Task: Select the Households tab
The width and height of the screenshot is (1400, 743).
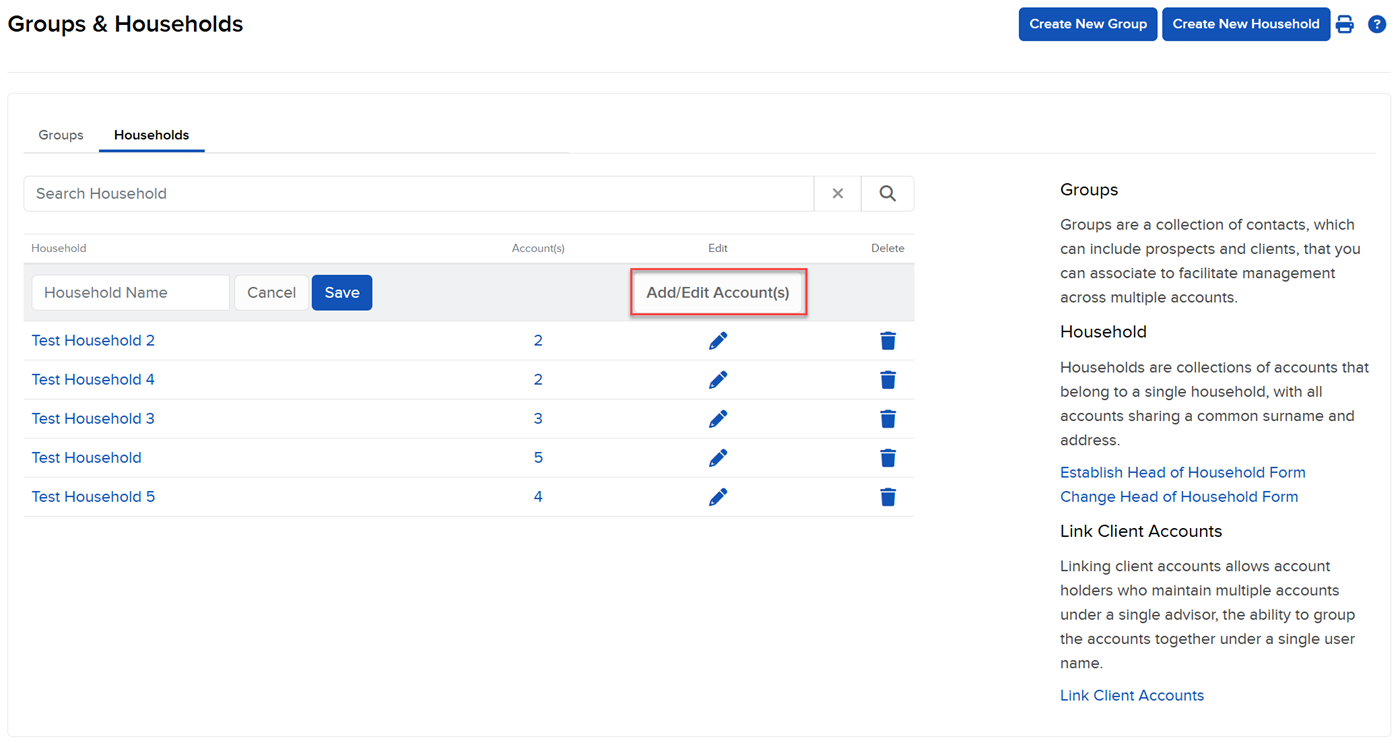Action: [152, 135]
